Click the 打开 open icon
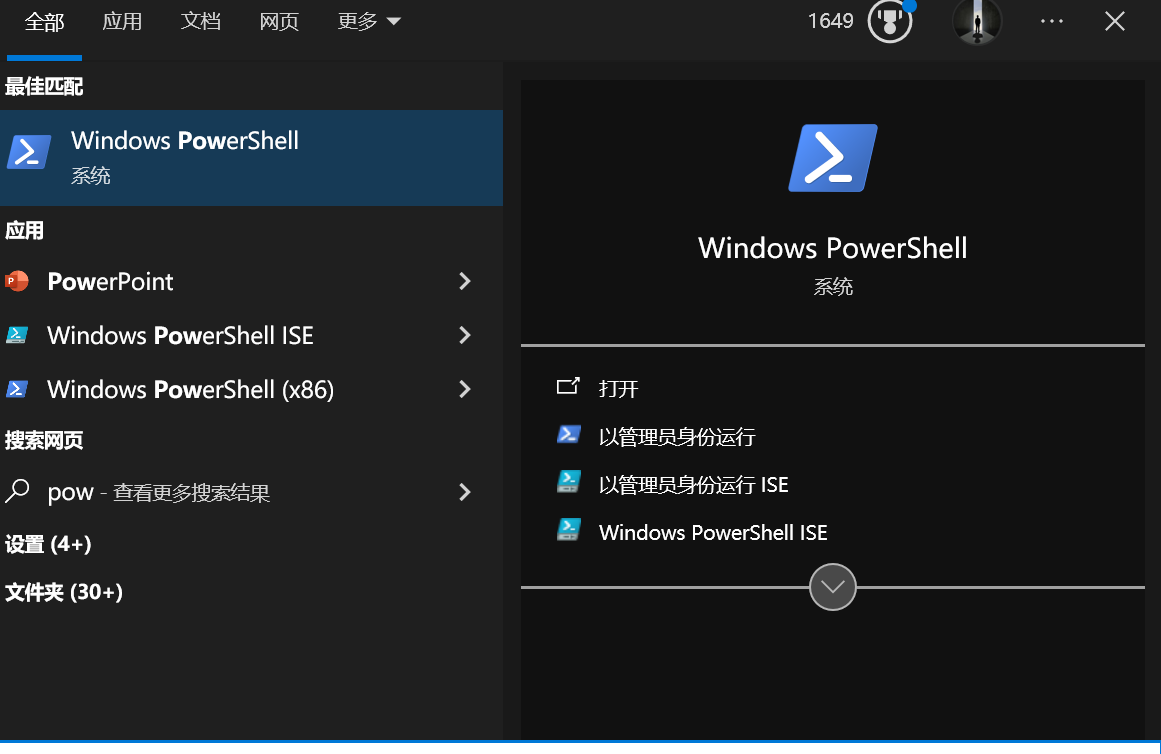 tap(568, 386)
